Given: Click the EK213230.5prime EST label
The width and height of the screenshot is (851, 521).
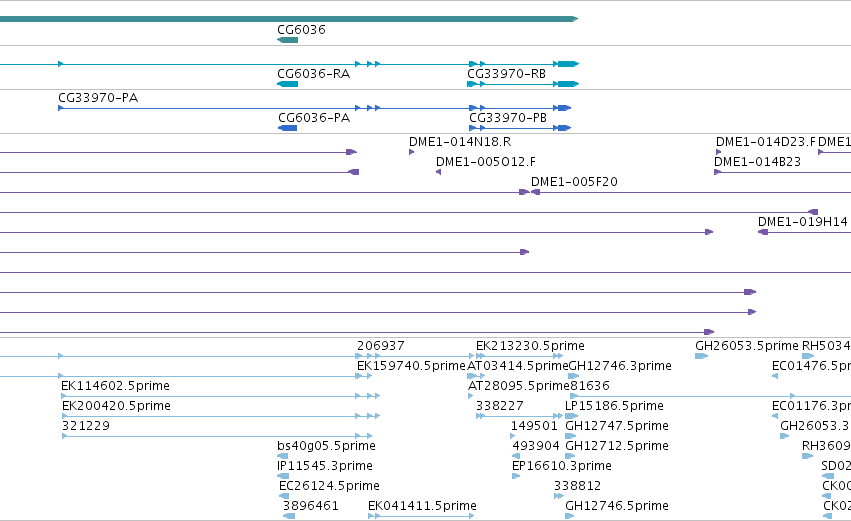Looking at the screenshot, I should click(530, 346).
